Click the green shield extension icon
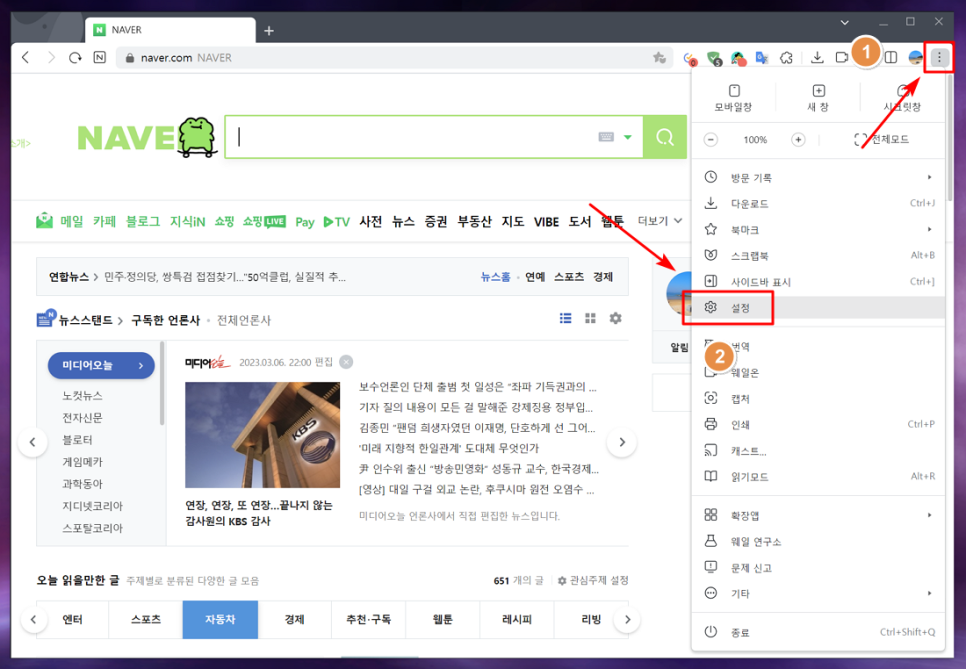Viewport: 966px width, 669px height. tap(714, 59)
